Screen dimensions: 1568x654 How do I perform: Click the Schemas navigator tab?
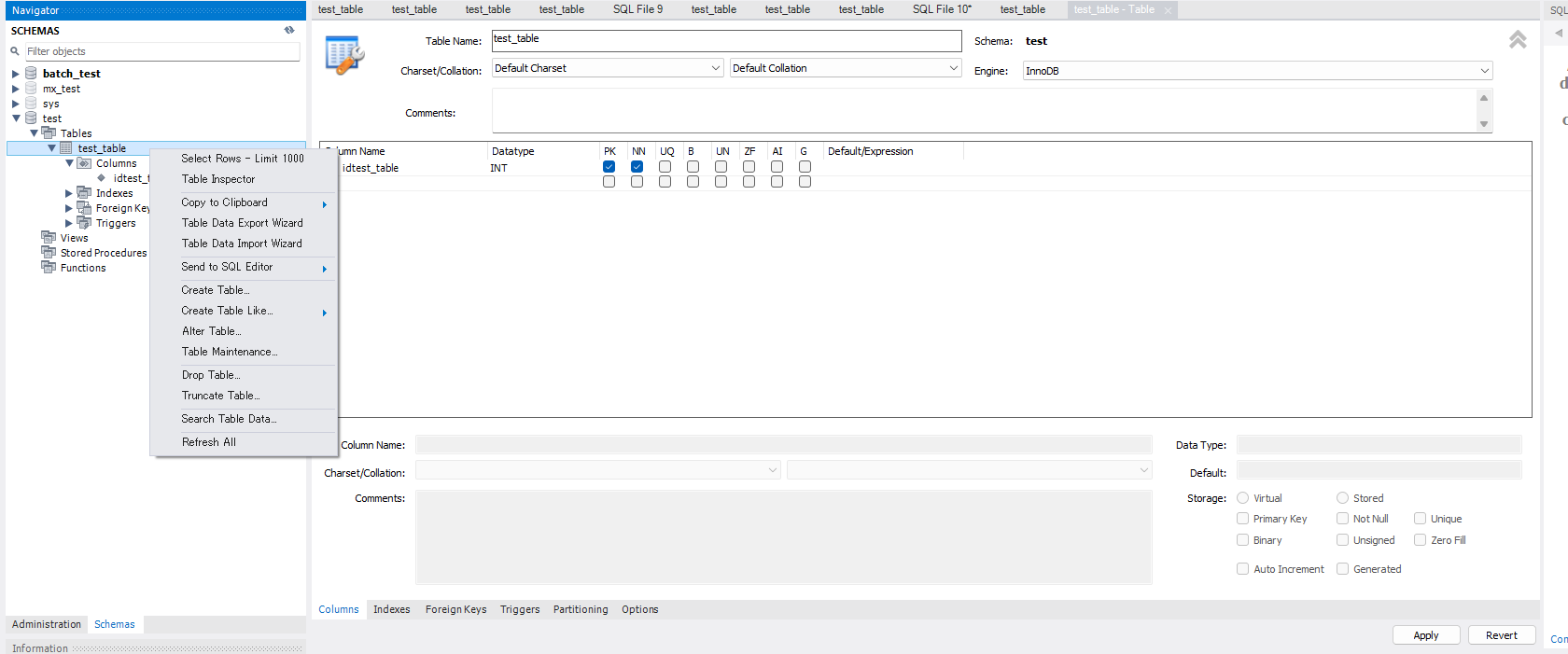115,624
